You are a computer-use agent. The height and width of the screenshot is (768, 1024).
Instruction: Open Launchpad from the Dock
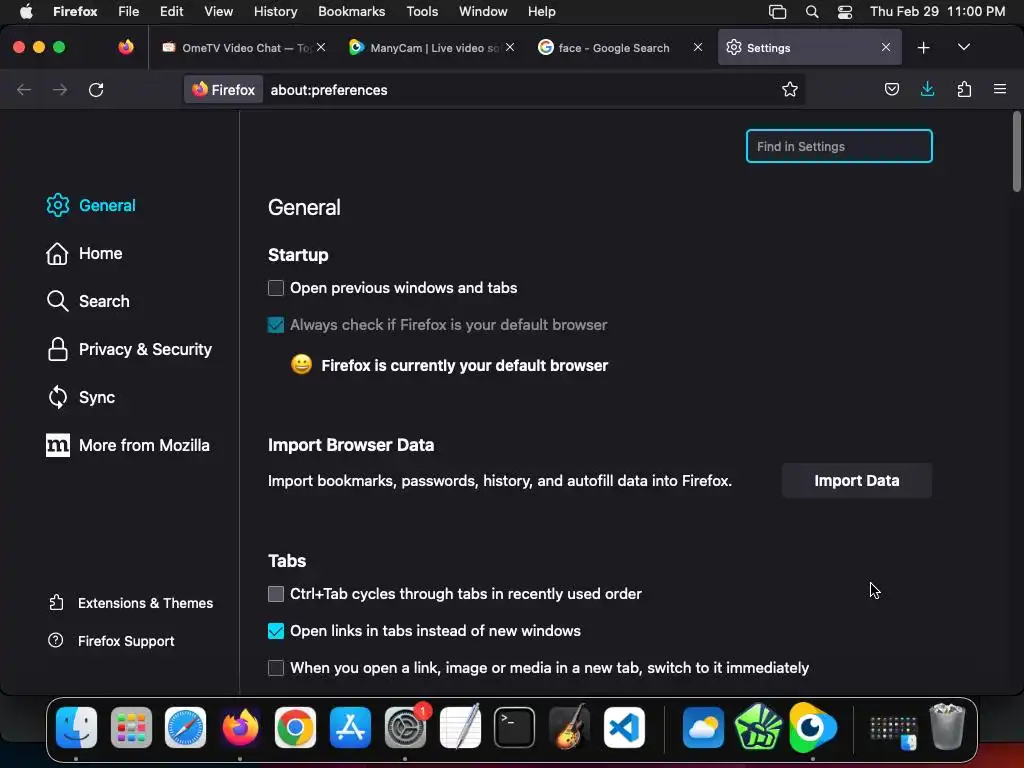131,727
